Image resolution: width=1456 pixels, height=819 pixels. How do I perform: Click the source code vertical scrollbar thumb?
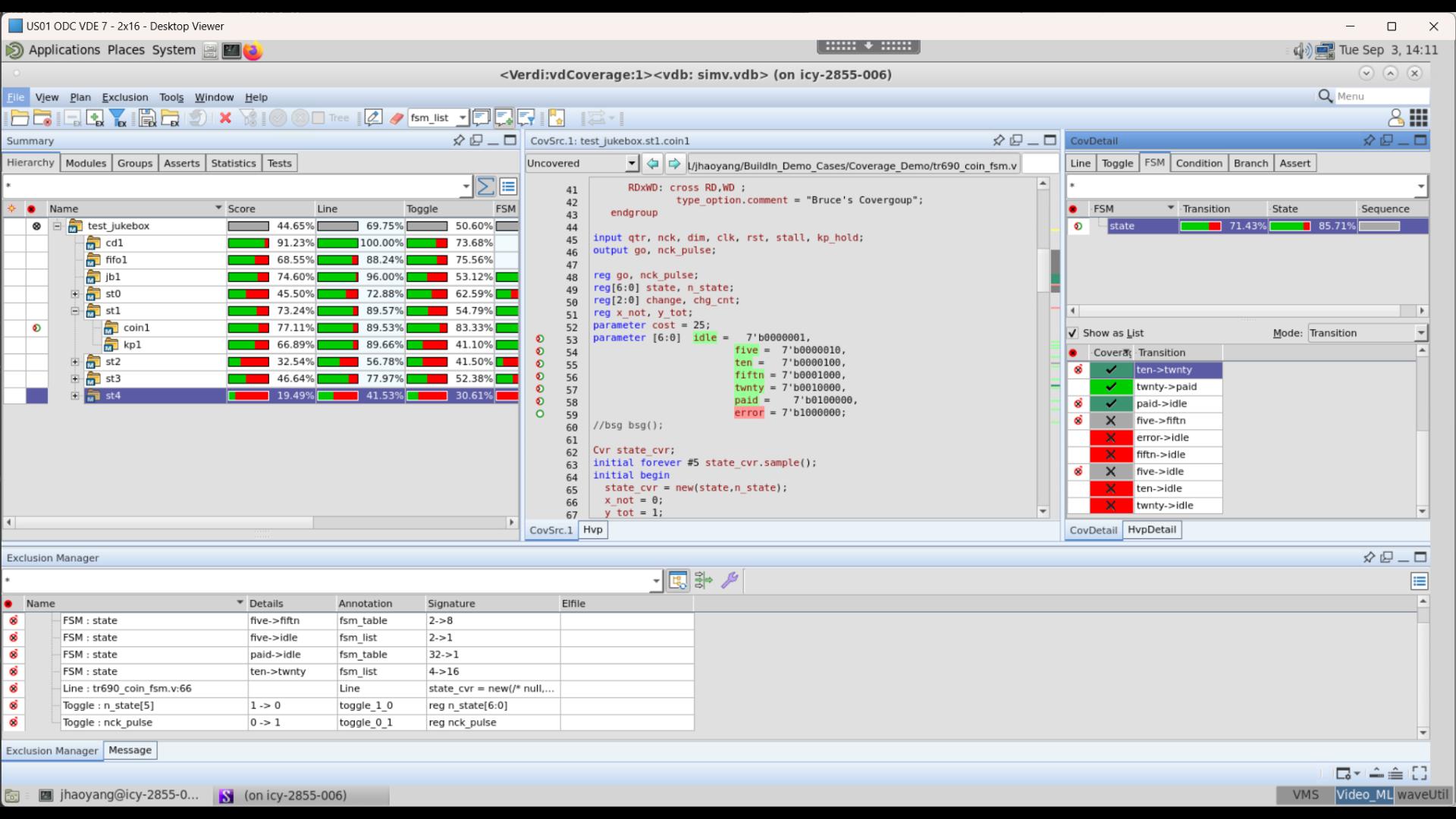point(1043,270)
